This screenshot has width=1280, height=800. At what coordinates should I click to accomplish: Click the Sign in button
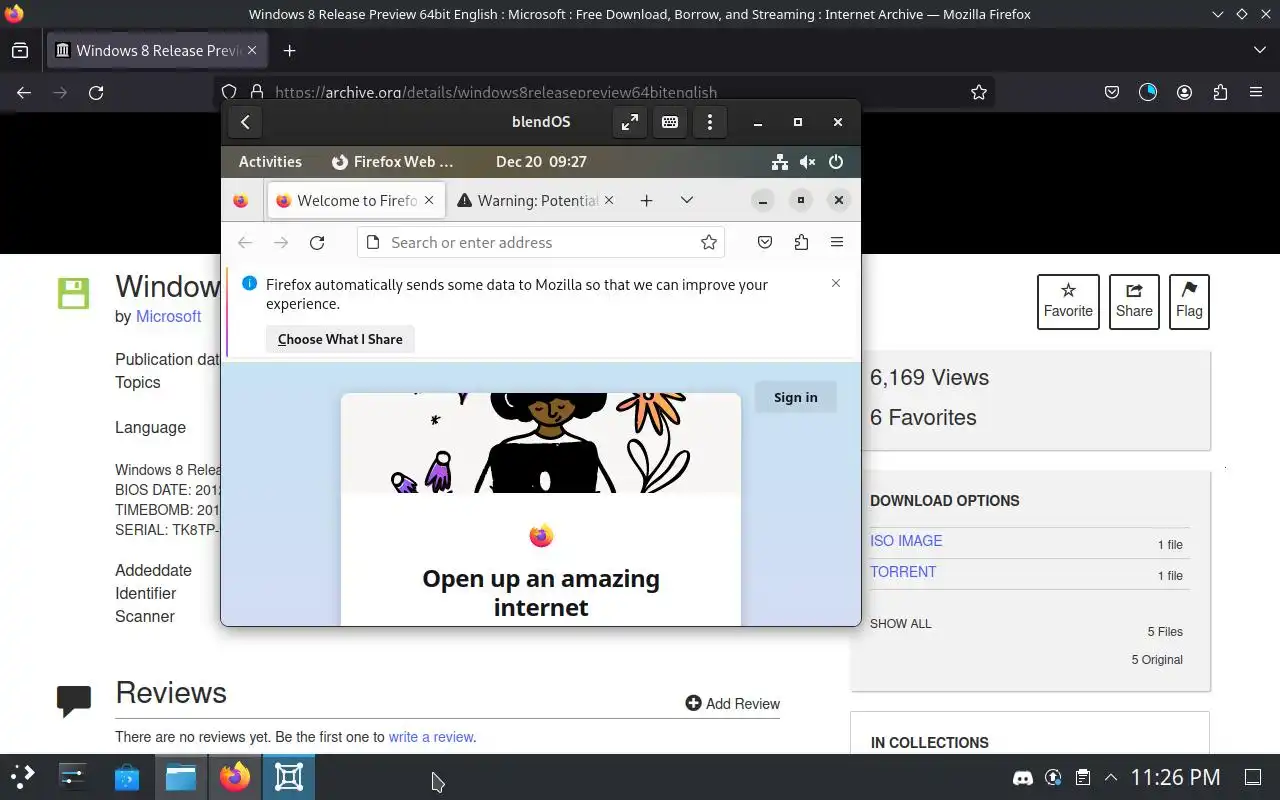[x=796, y=397]
